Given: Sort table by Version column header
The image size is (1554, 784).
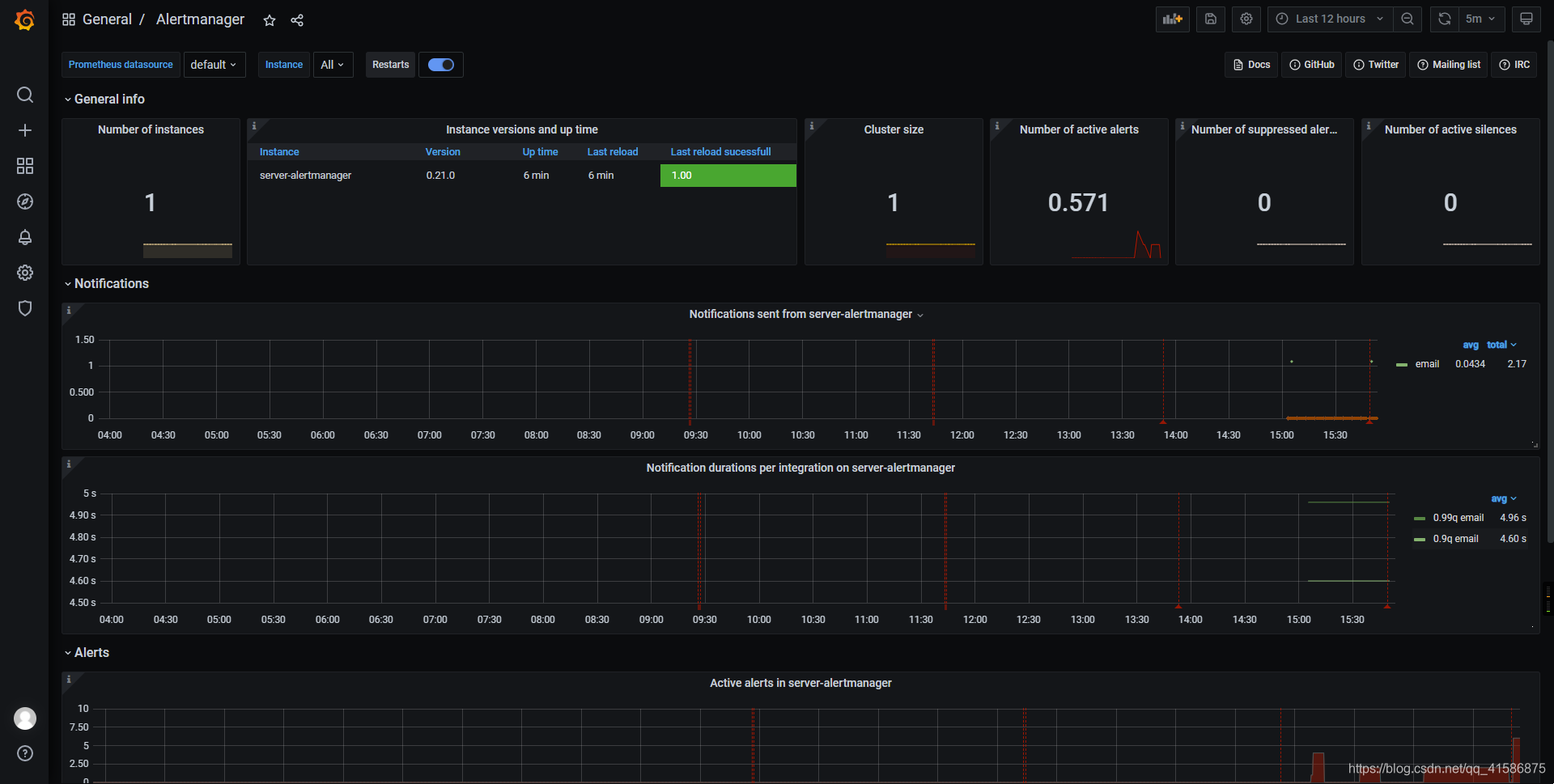Looking at the screenshot, I should [x=443, y=152].
